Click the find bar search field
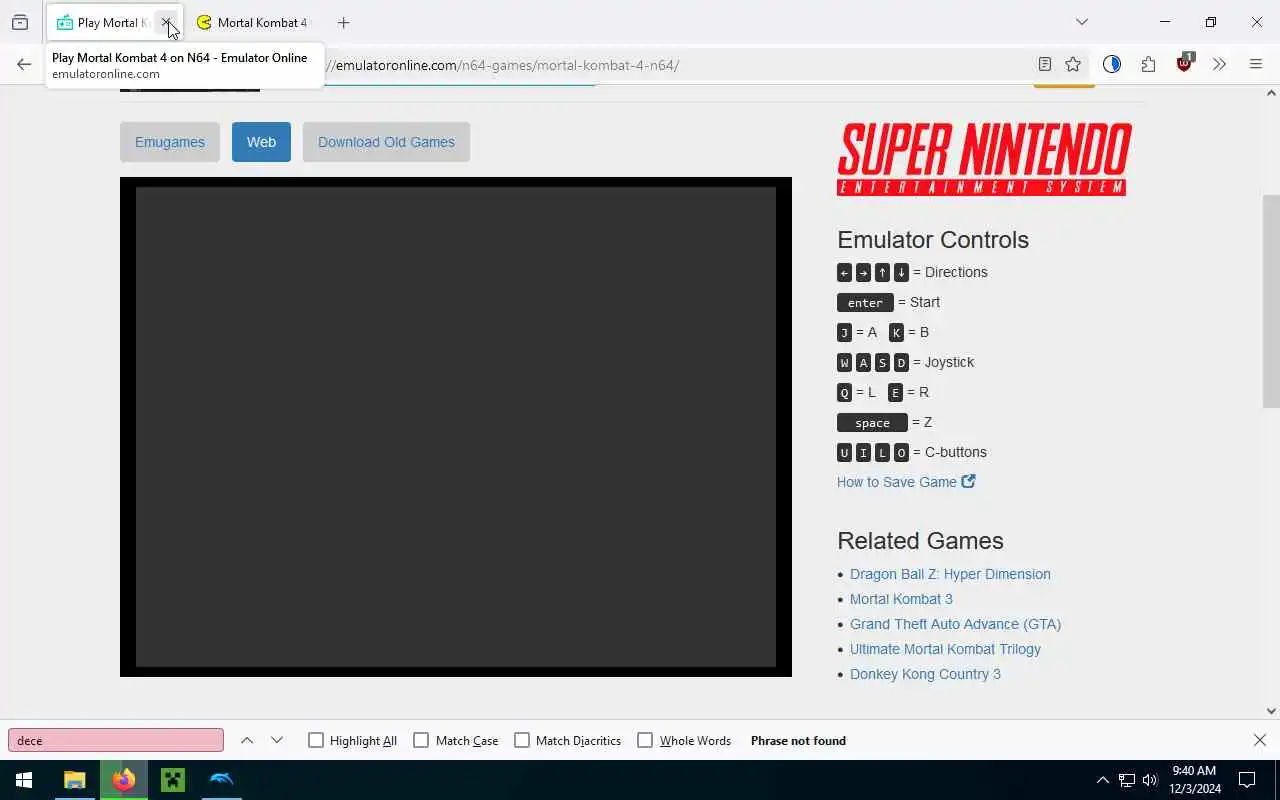The image size is (1280, 800). pyautogui.click(x=116, y=740)
